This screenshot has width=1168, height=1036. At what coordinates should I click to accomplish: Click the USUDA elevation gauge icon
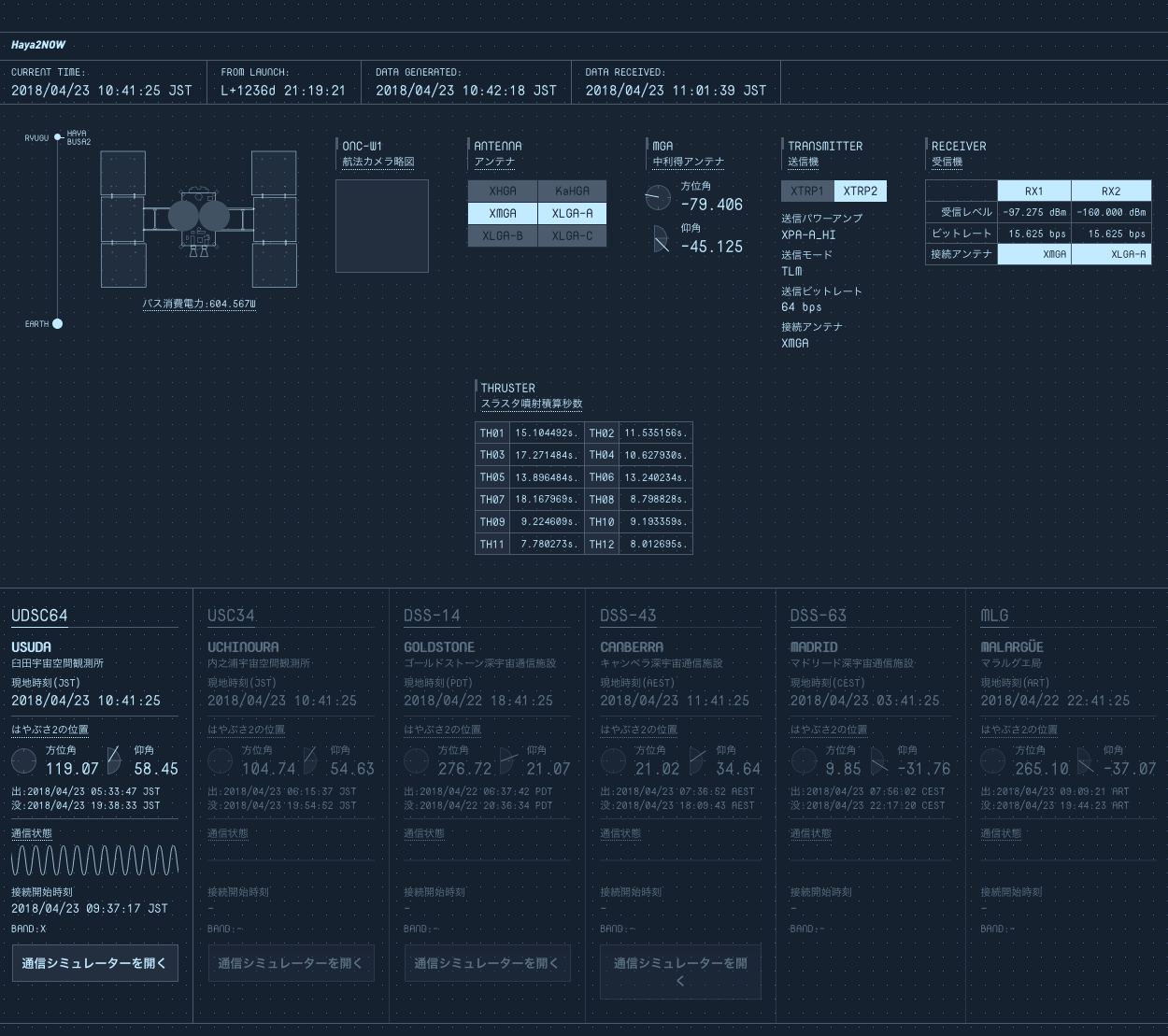pos(113,760)
